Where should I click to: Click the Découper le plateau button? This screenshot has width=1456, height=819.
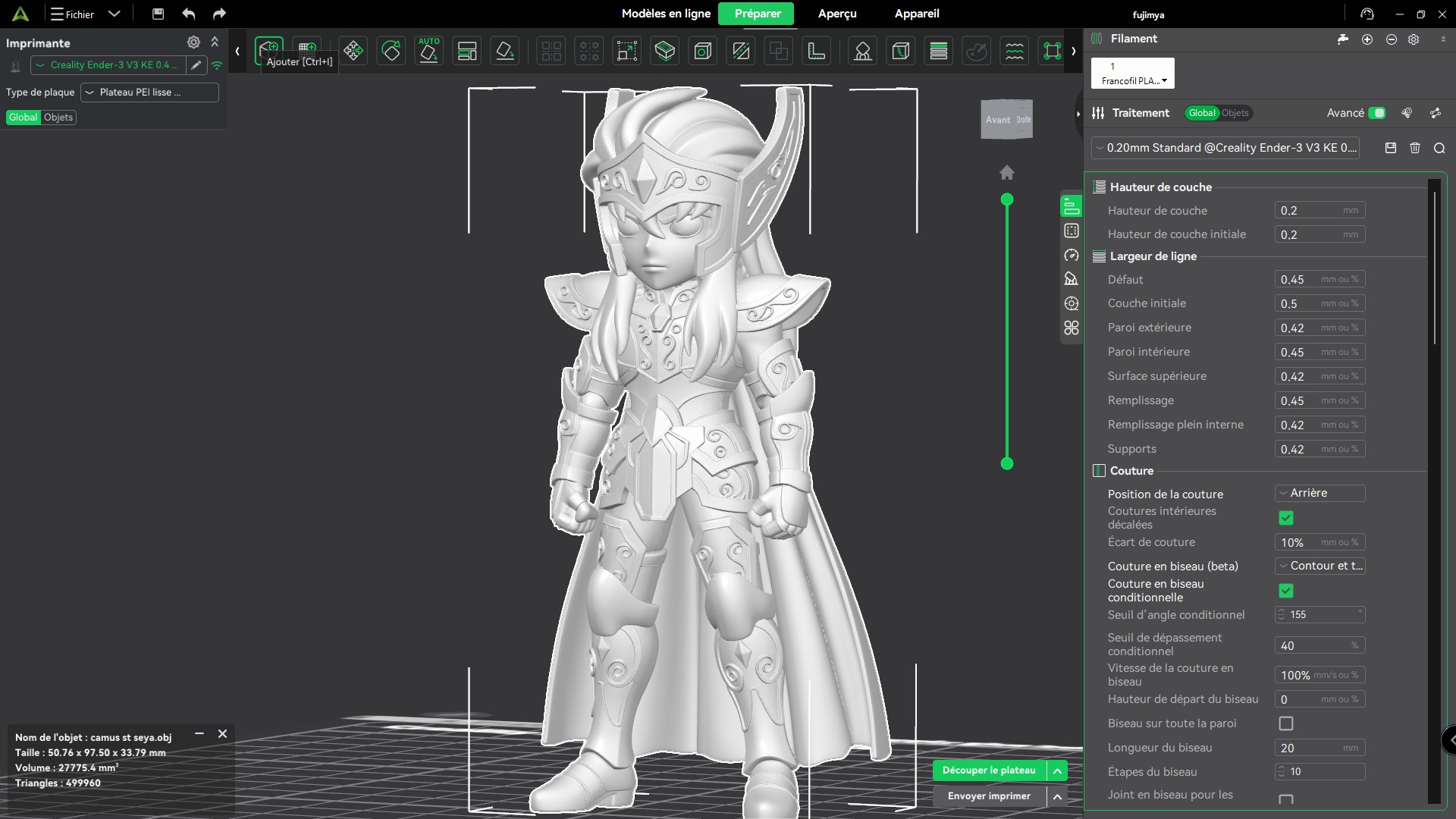[989, 770]
